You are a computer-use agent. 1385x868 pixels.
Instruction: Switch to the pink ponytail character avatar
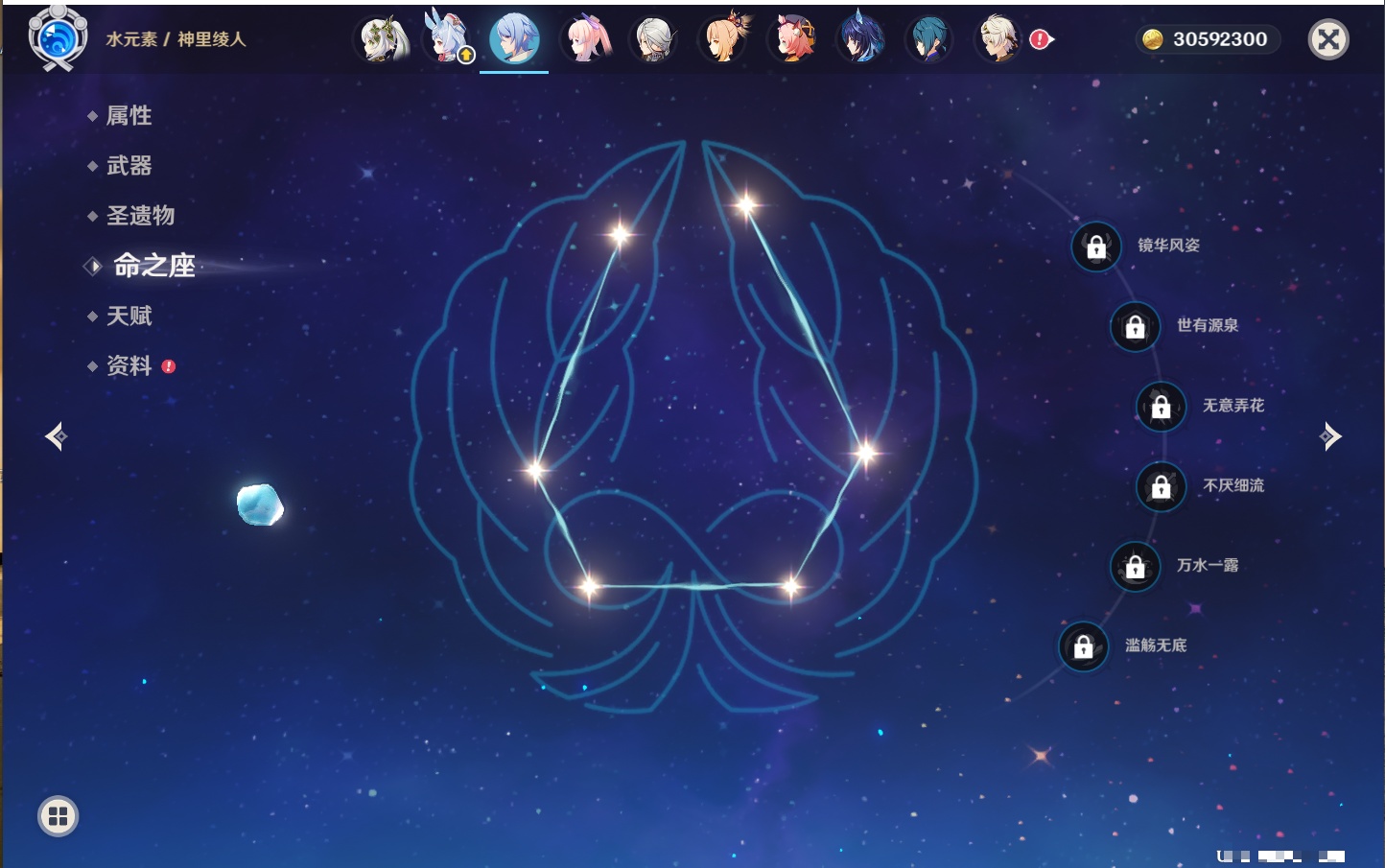586,39
